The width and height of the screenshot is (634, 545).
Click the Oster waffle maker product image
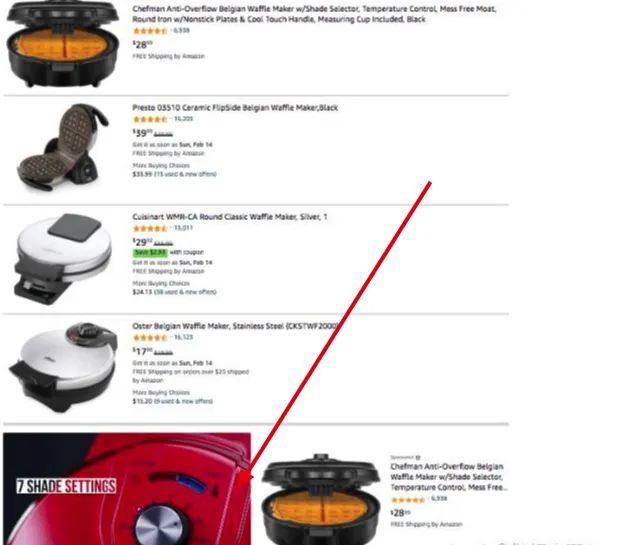(x=63, y=368)
